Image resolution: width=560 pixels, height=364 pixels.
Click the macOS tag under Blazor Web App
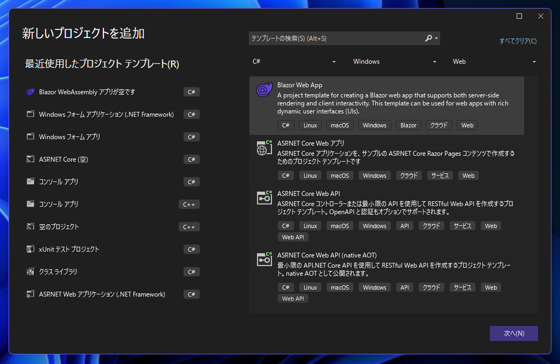[340, 125]
